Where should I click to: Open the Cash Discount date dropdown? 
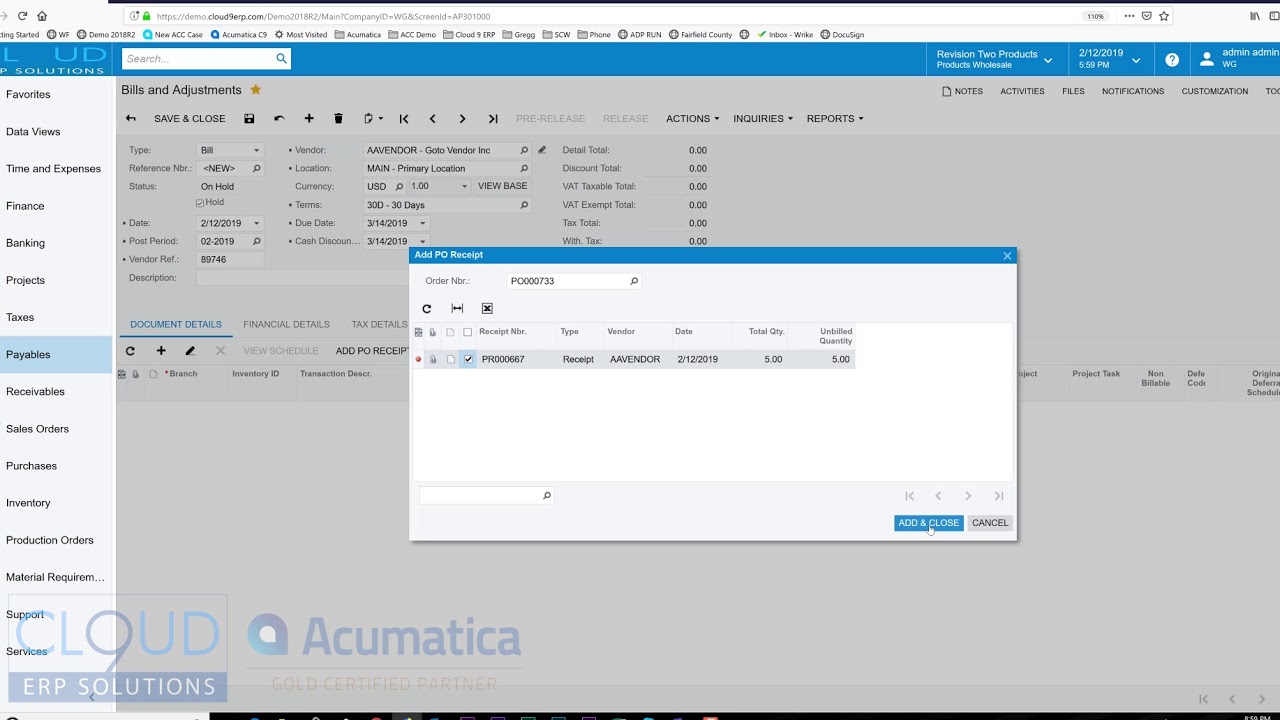click(x=422, y=242)
